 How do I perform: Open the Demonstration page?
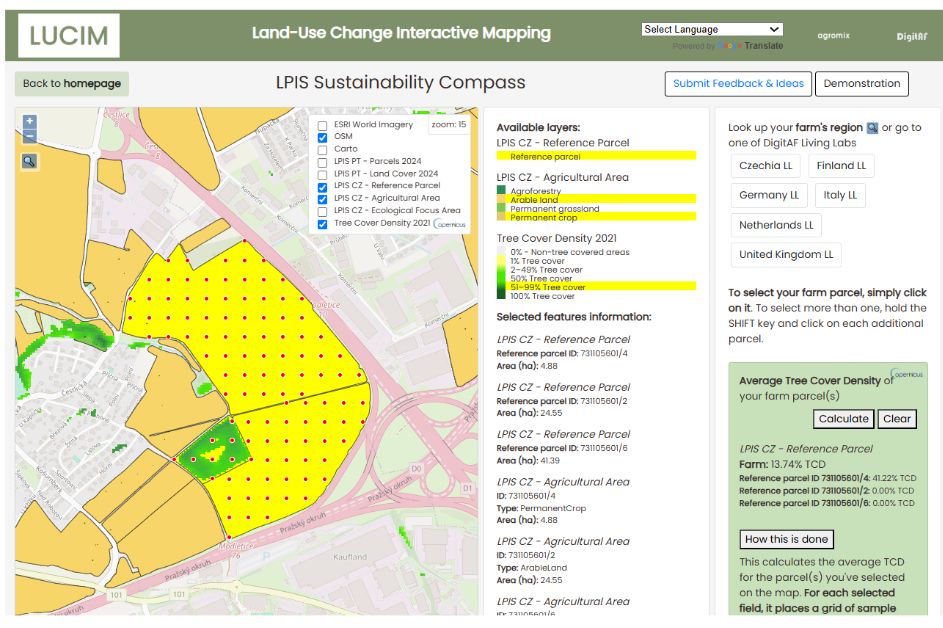pyautogui.click(x=861, y=84)
